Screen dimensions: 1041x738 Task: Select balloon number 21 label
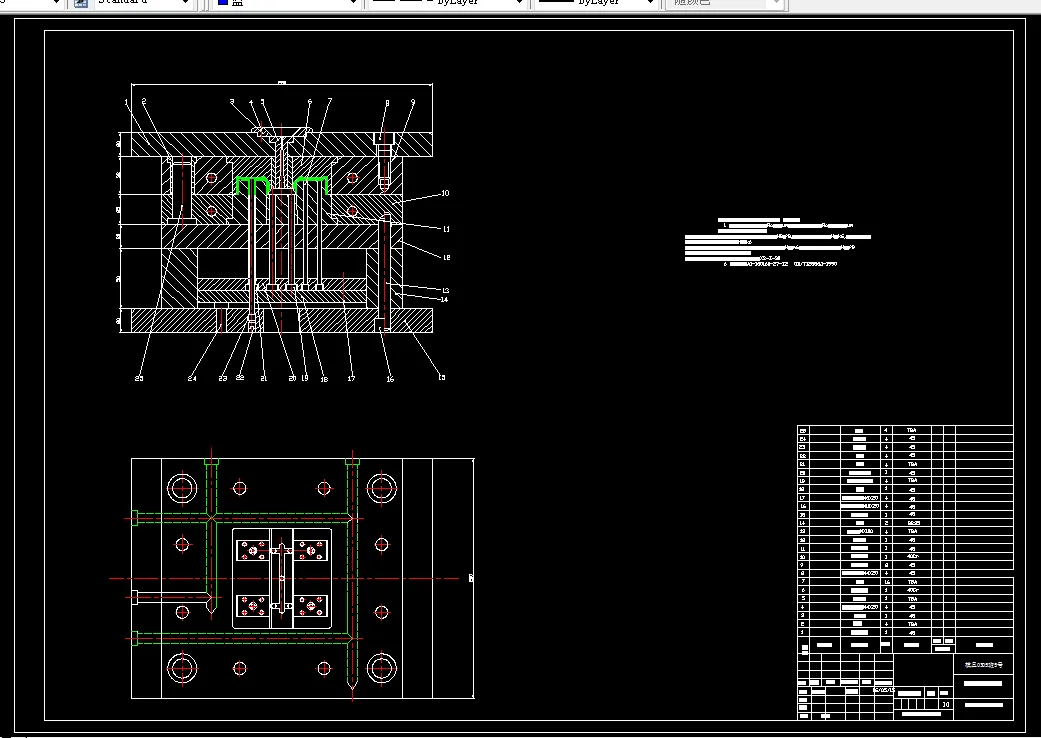click(x=264, y=378)
